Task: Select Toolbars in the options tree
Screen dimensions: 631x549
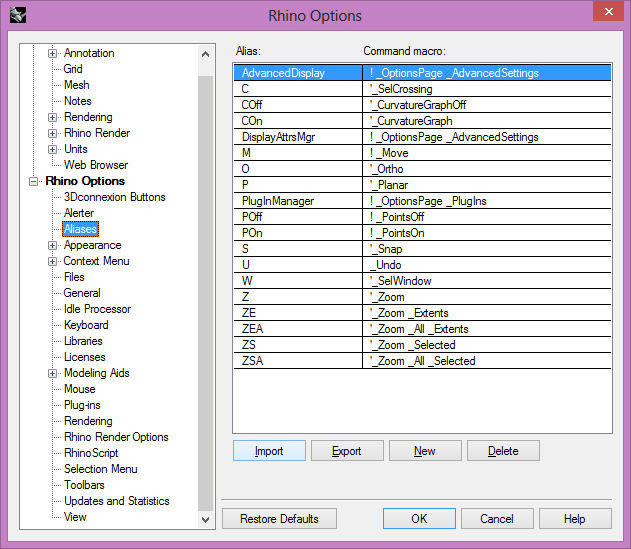Action: pos(84,485)
